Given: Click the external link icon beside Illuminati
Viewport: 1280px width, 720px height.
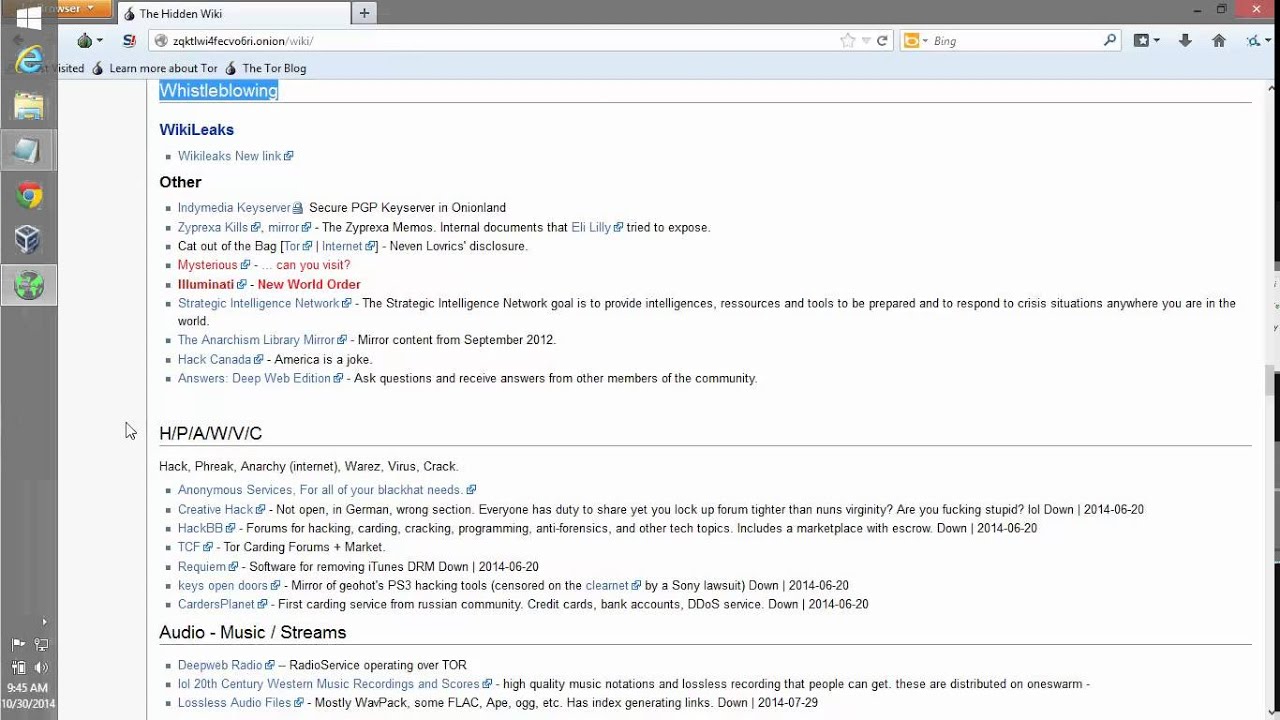Looking at the screenshot, I should tap(243, 285).
